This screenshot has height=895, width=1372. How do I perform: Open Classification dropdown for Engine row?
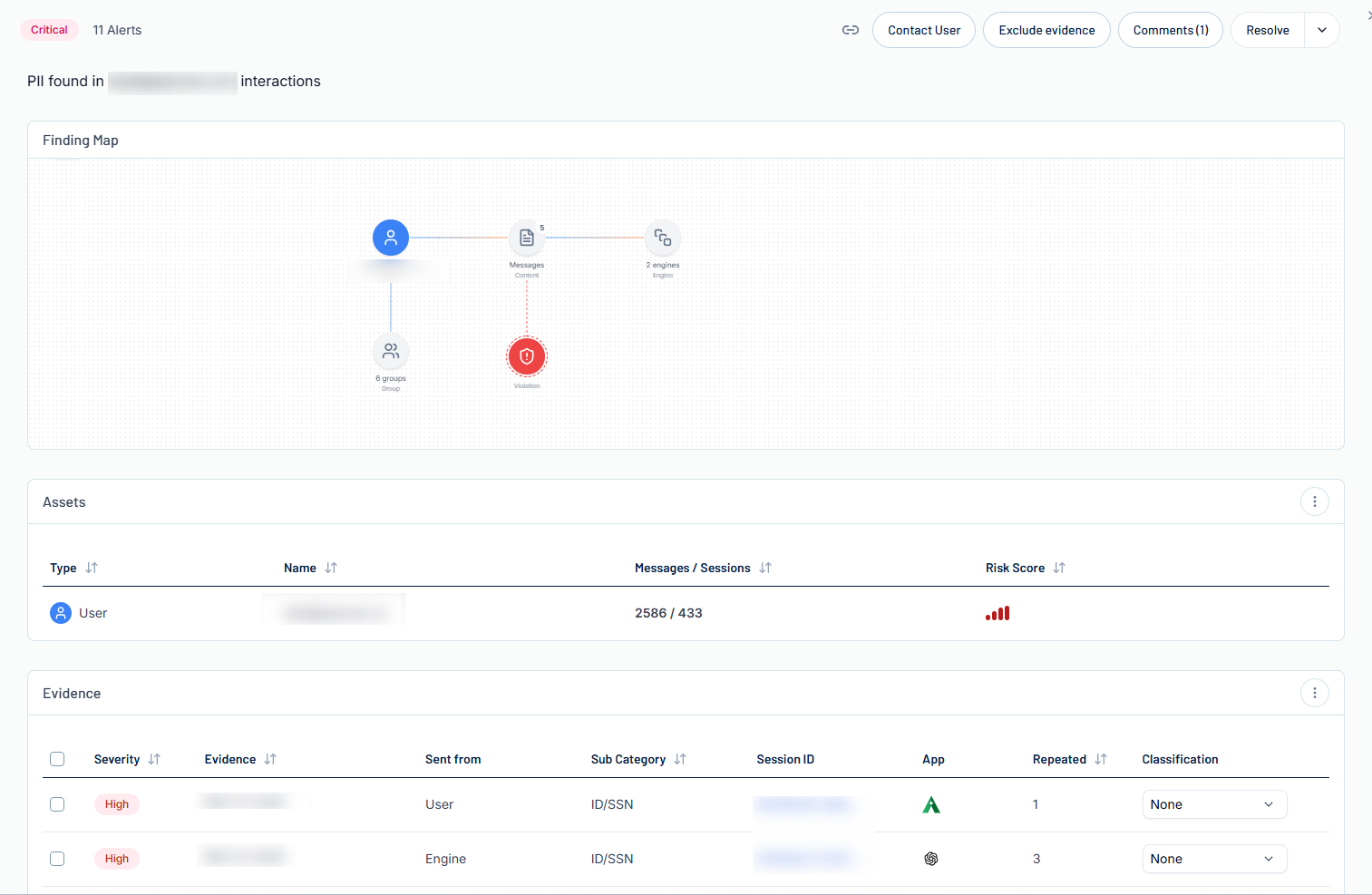tap(1213, 859)
